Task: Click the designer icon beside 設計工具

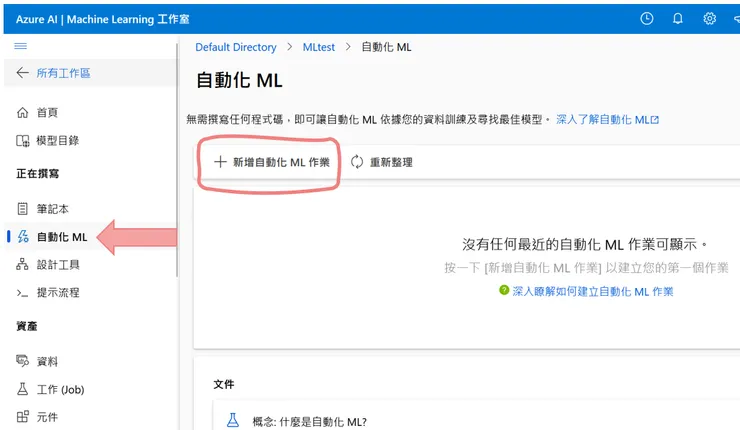Action: point(22,264)
